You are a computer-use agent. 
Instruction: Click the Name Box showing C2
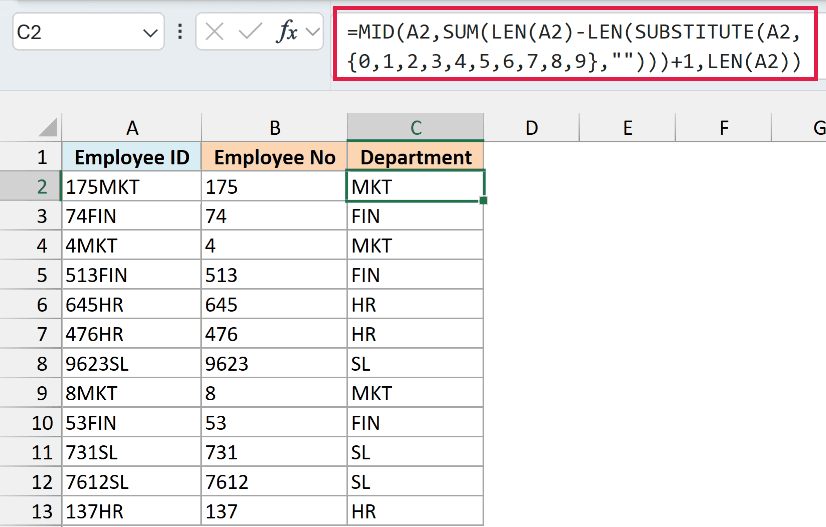(x=88, y=32)
